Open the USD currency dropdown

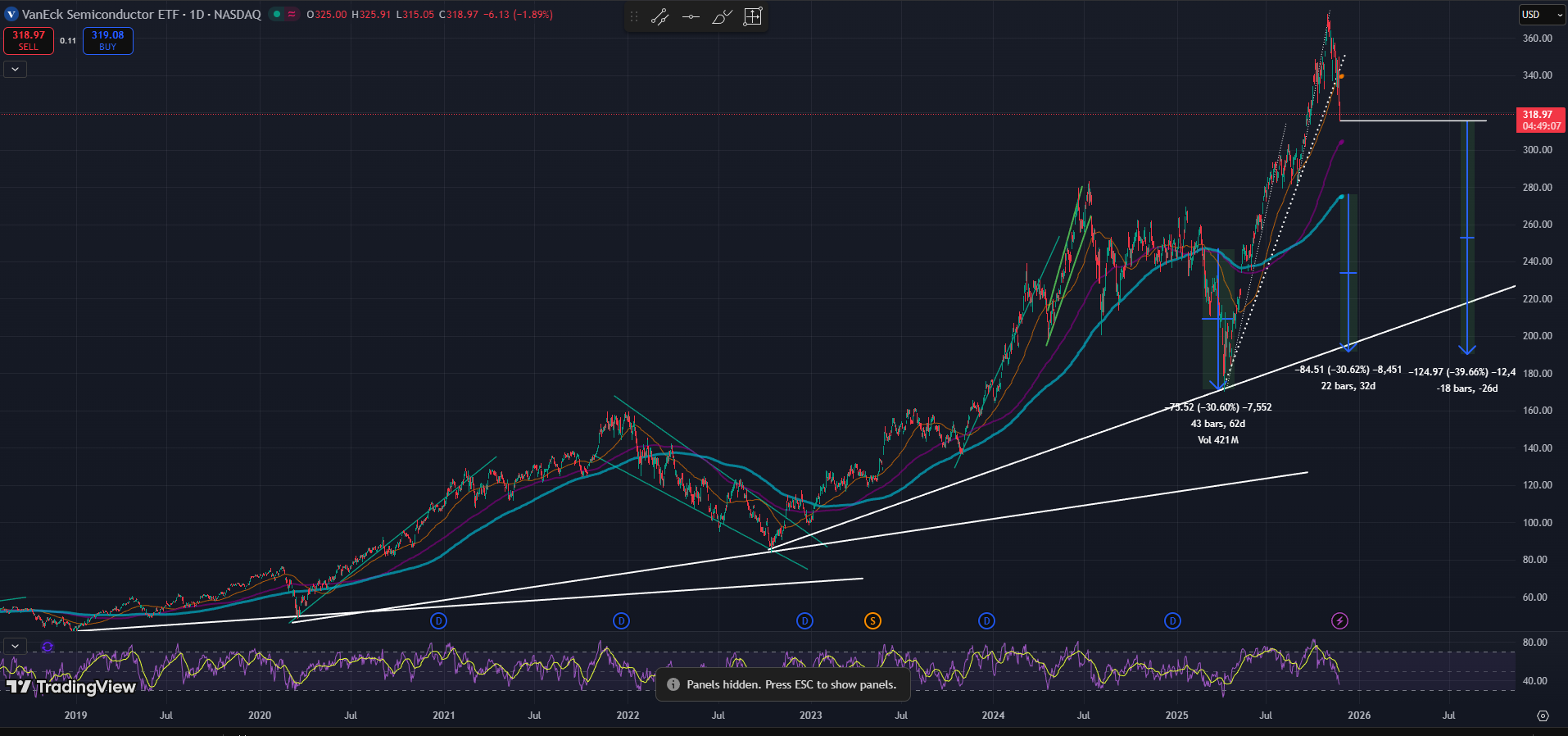[x=1543, y=15]
